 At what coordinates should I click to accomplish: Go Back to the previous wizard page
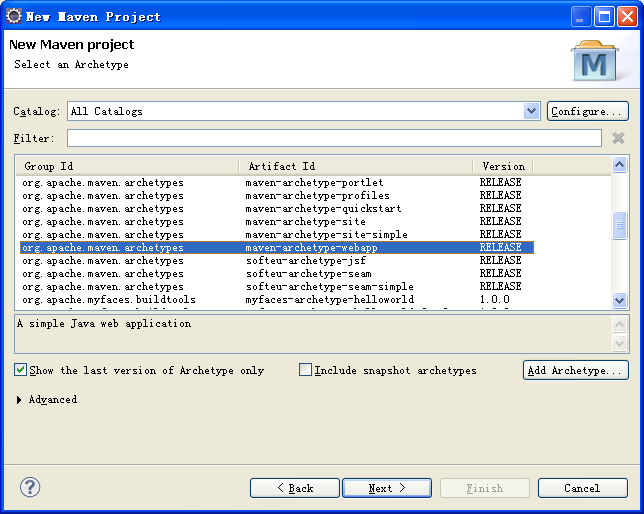click(x=295, y=488)
